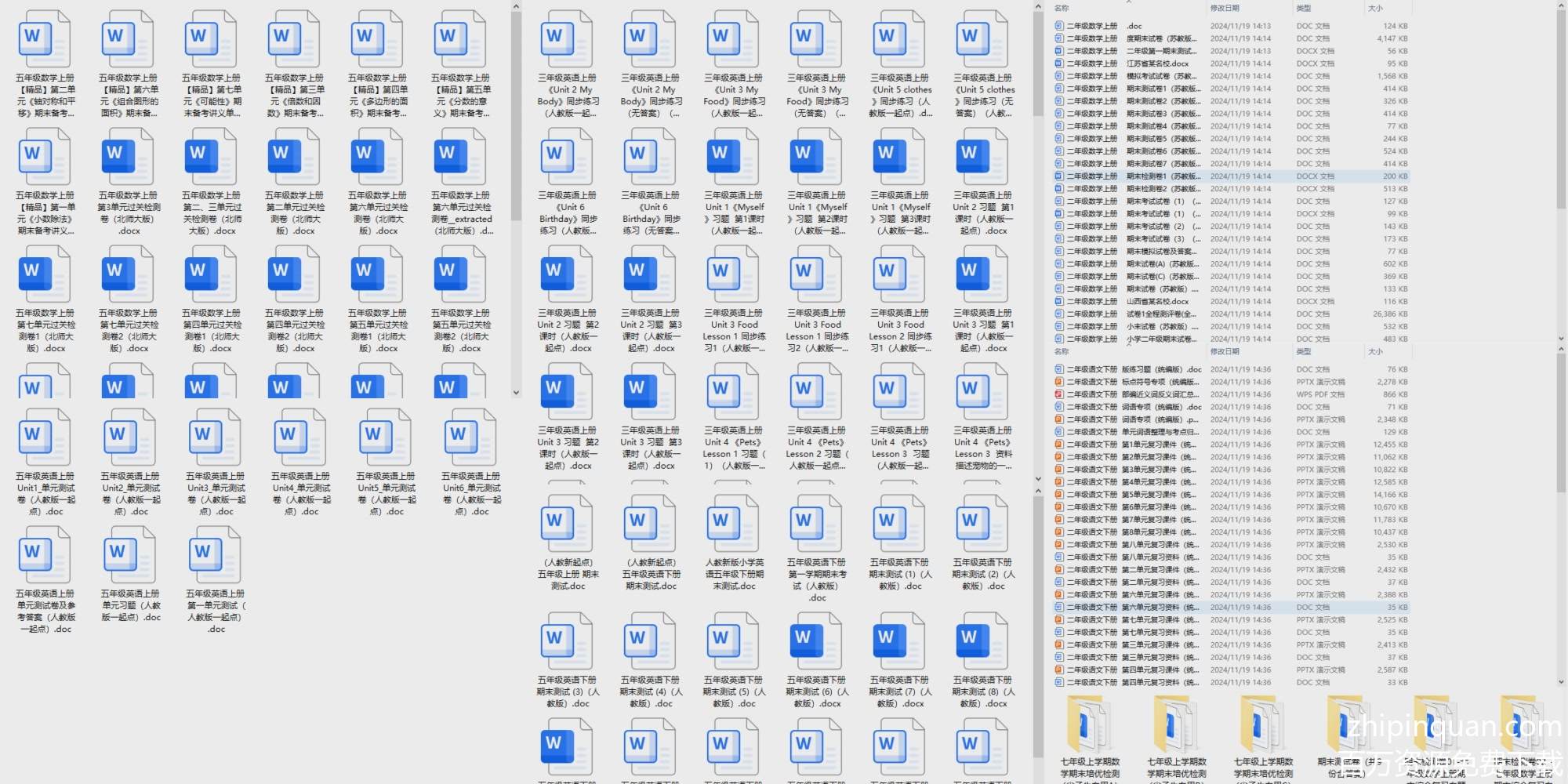Click the WPS PDF icon for 部编近义词反义词汇总
Image resolution: width=1568 pixels, height=784 pixels.
[x=1059, y=394]
